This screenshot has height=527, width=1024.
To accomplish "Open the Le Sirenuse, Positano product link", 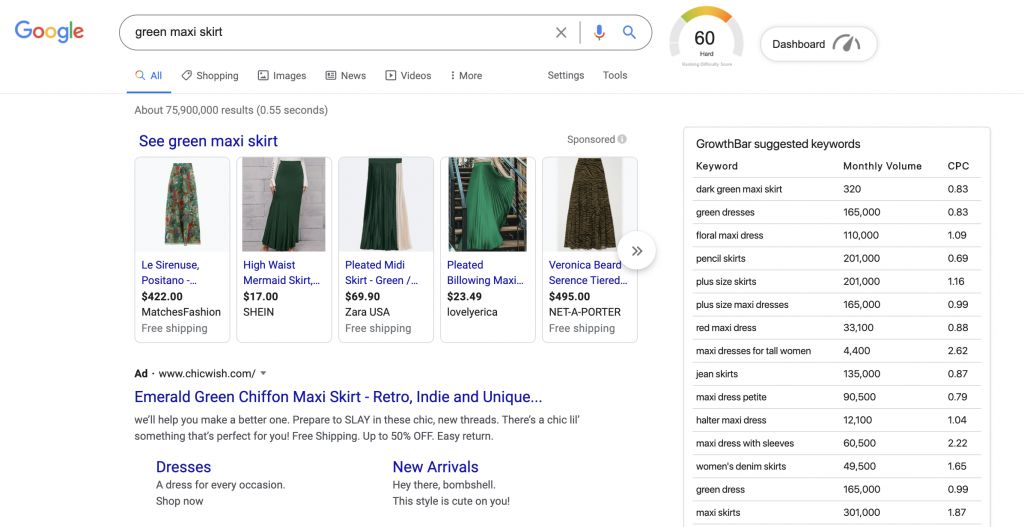I will pyautogui.click(x=170, y=273).
